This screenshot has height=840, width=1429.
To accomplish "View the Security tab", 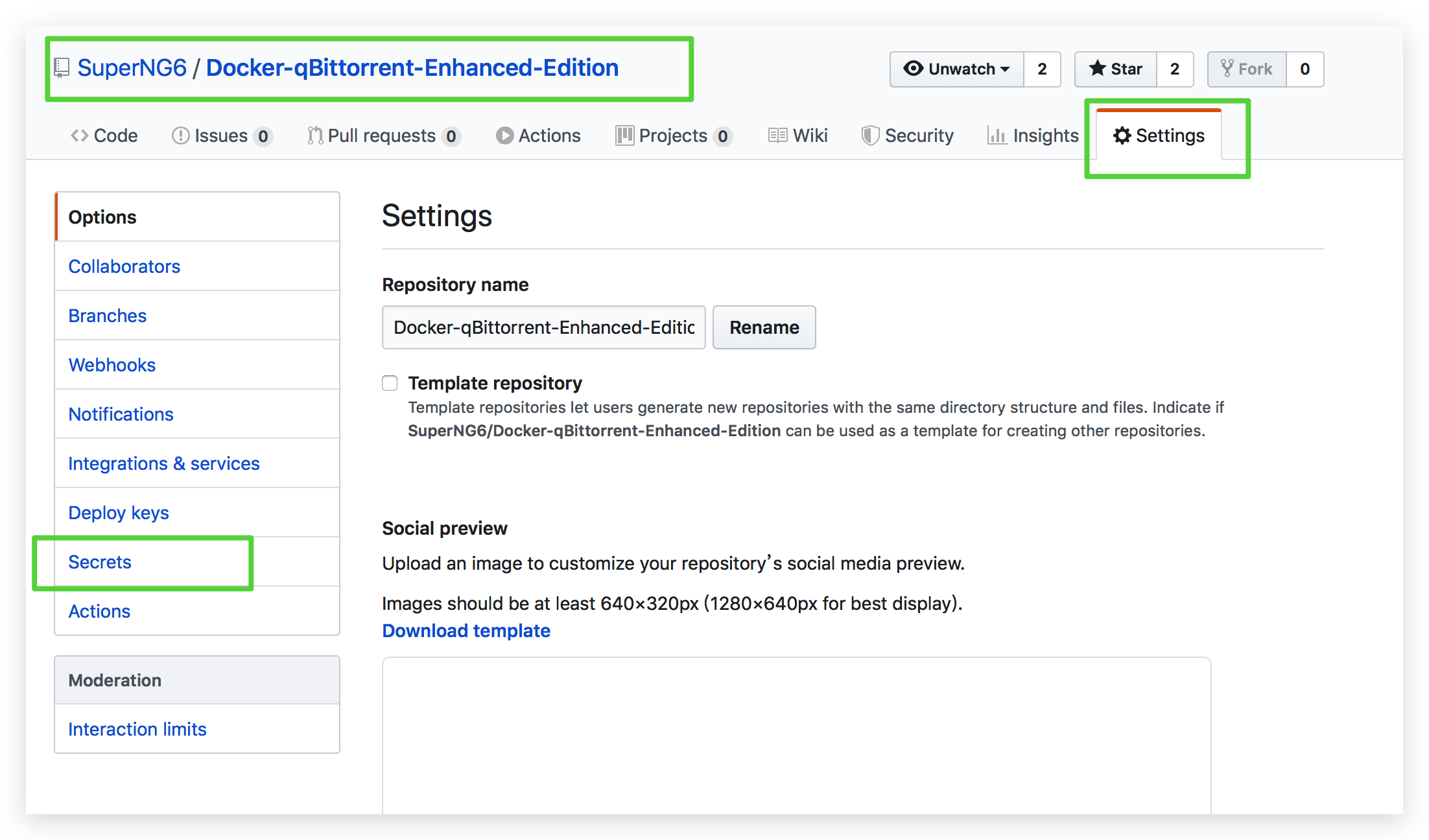I will click(908, 135).
